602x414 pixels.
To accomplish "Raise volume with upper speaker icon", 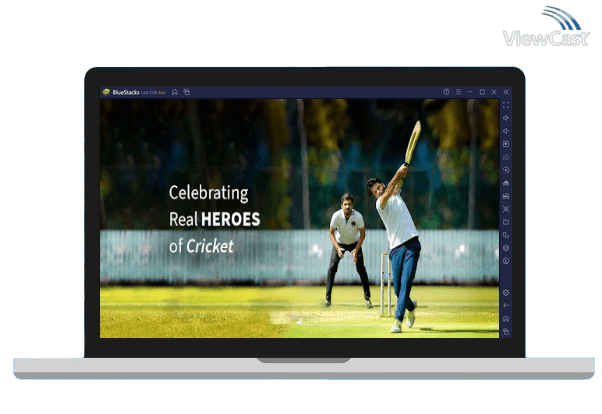I will click(506, 118).
